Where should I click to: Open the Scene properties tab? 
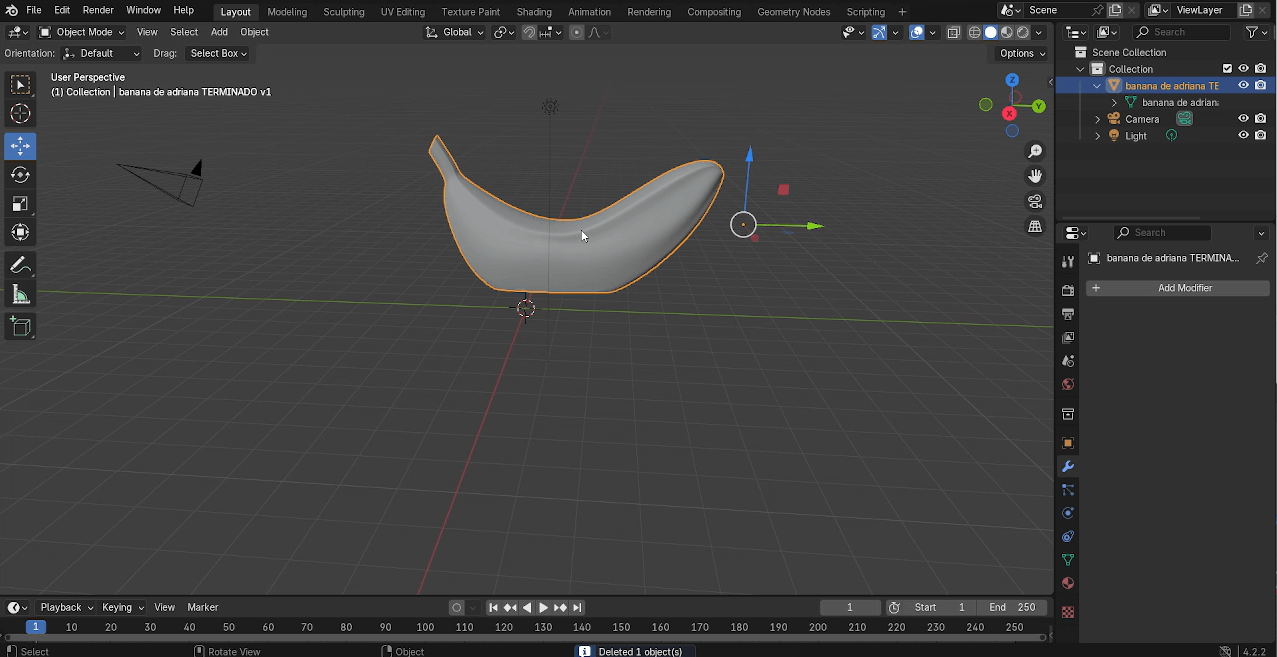coord(1068,361)
